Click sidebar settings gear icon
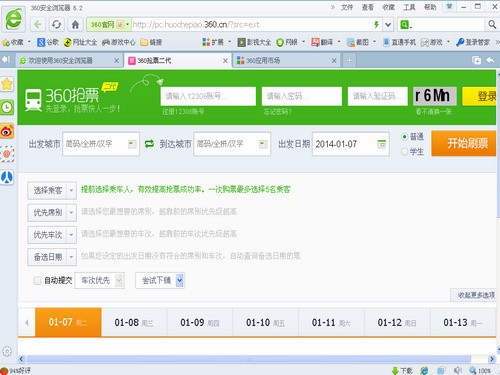The image size is (500, 375). (x=7, y=351)
